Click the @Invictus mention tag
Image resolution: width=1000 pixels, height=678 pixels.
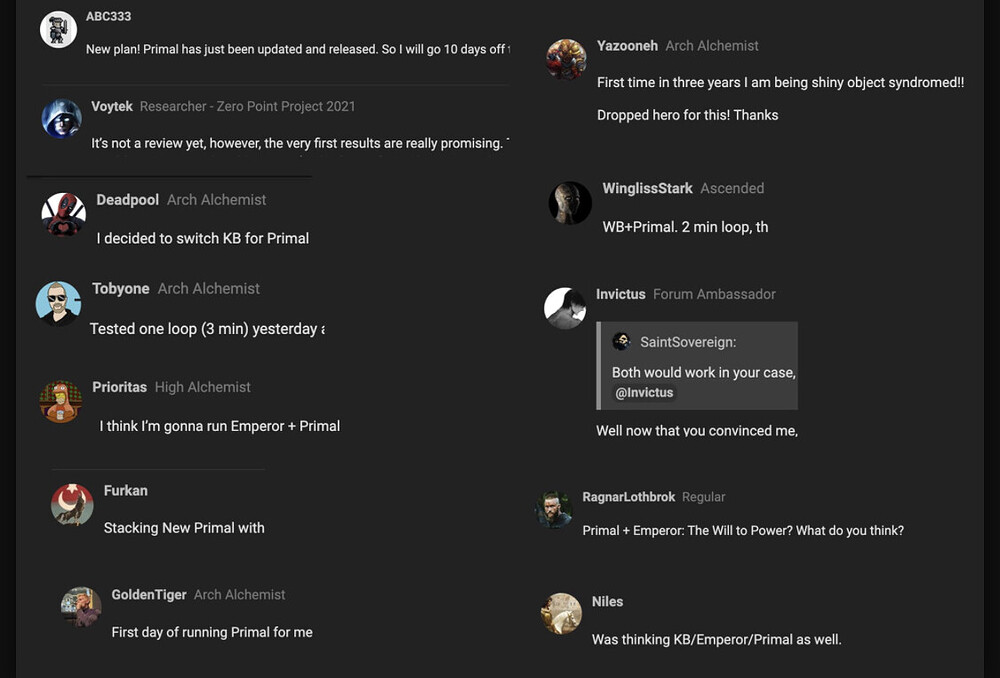click(x=643, y=392)
